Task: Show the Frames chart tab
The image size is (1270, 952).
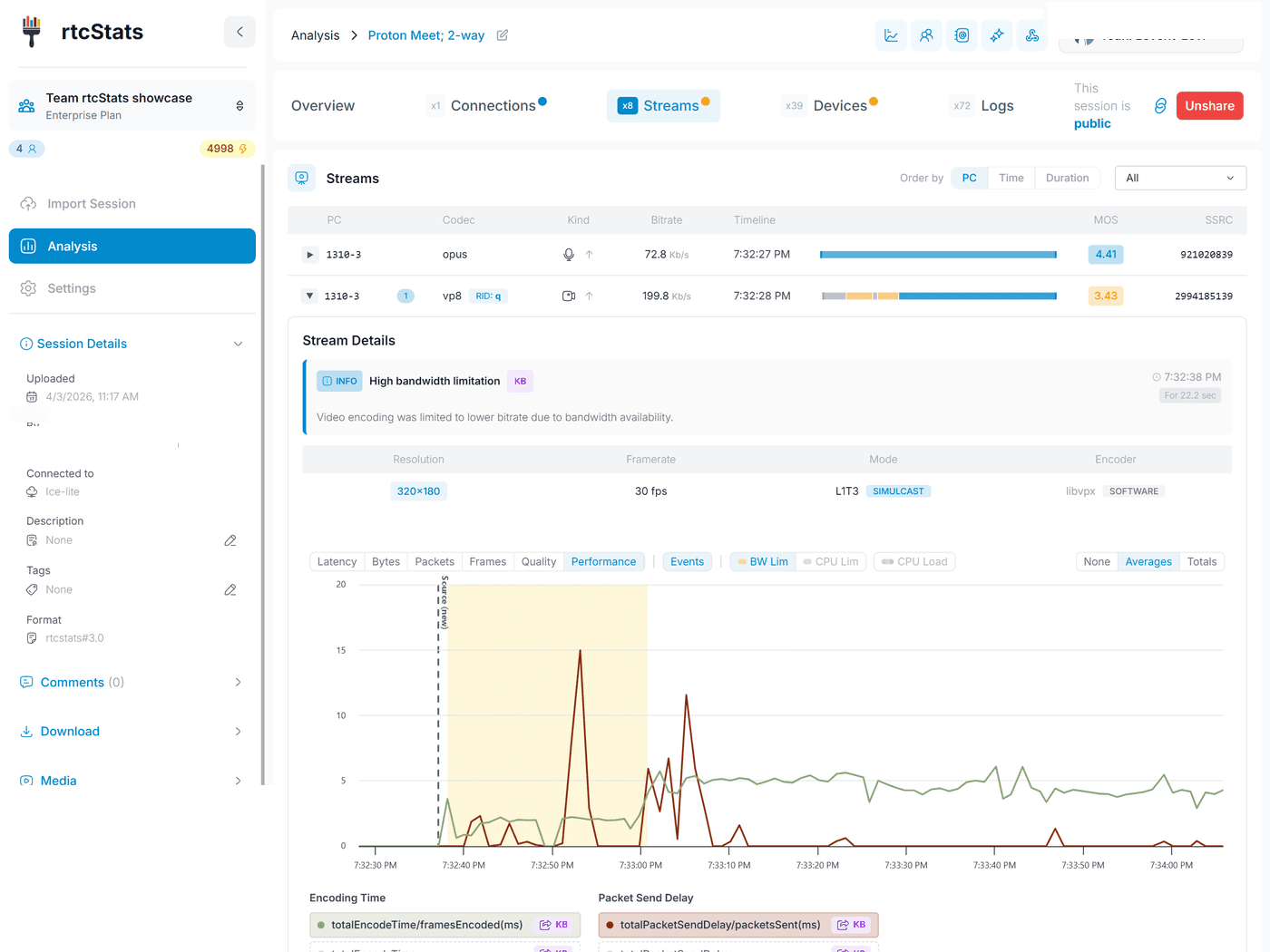Action: (488, 562)
